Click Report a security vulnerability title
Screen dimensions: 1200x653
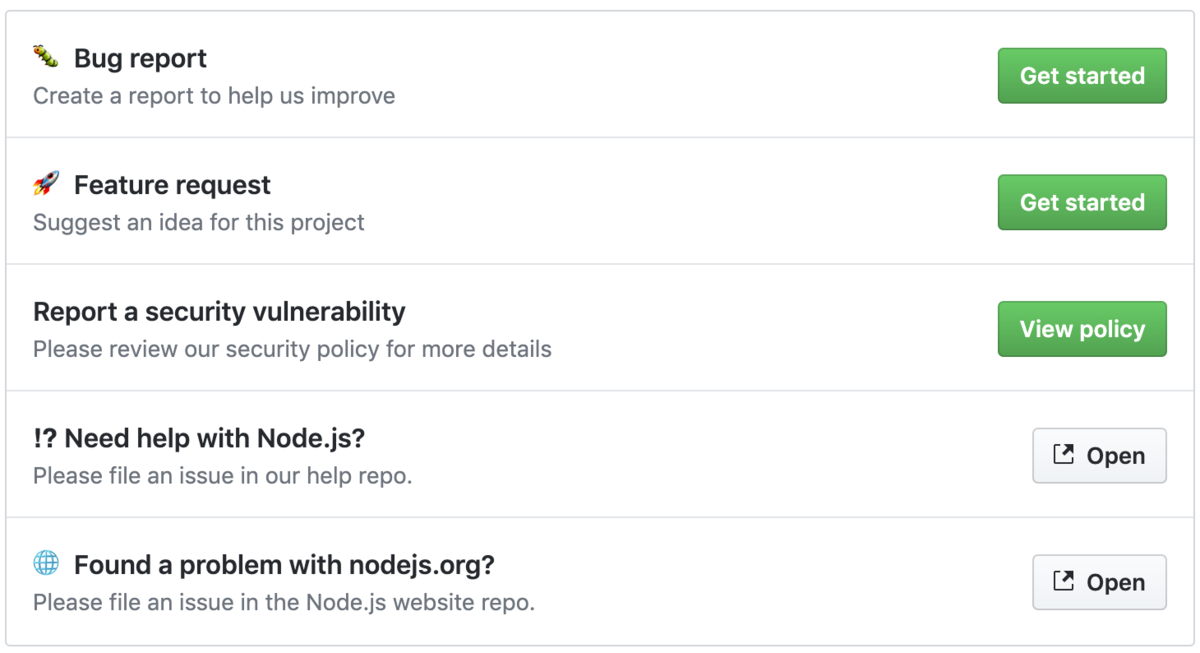[x=219, y=312]
